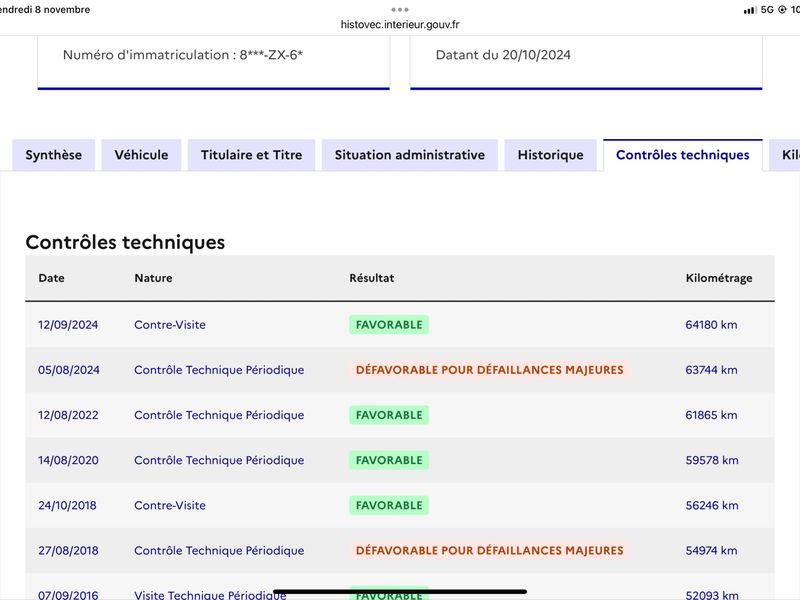Select the Situation administrative tab
The width and height of the screenshot is (800, 600).
coord(410,155)
